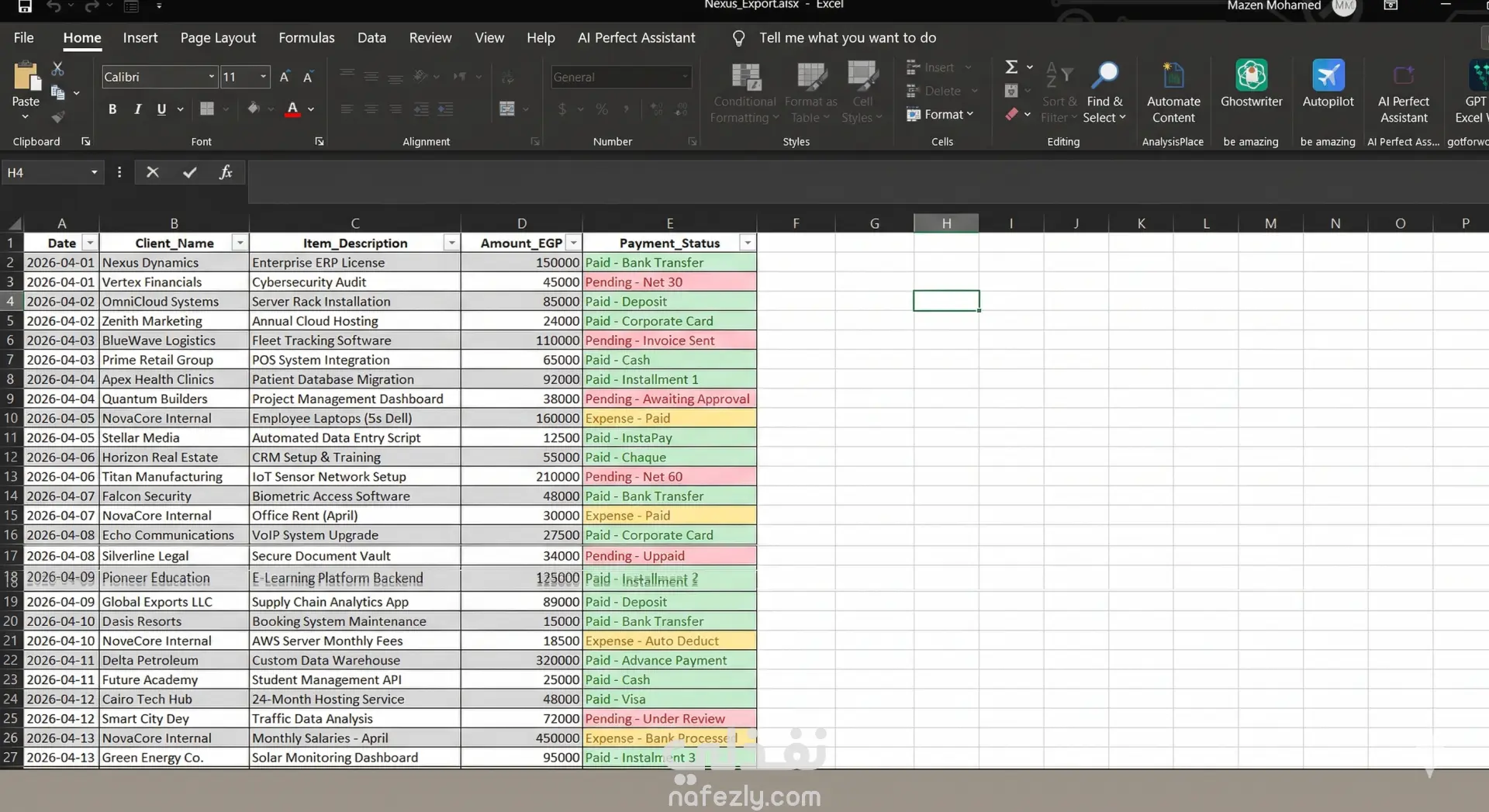Click the Insert cells button
The width and height of the screenshot is (1489, 812).
(x=938, y=67)
